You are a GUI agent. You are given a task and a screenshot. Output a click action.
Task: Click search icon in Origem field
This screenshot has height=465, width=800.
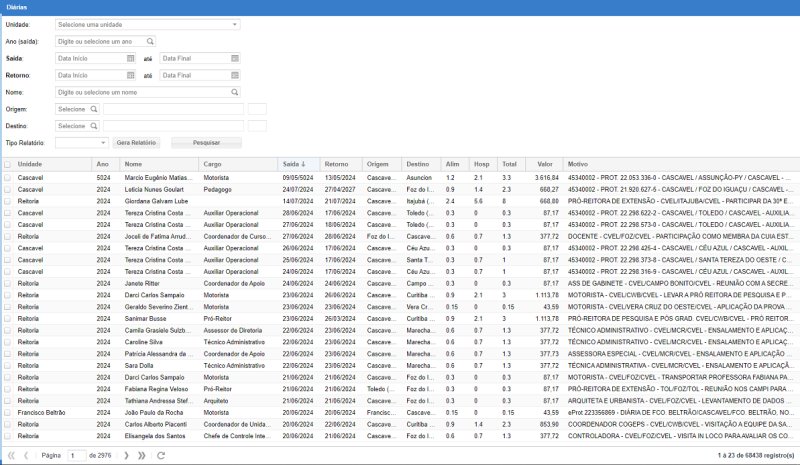coord(94,109)
